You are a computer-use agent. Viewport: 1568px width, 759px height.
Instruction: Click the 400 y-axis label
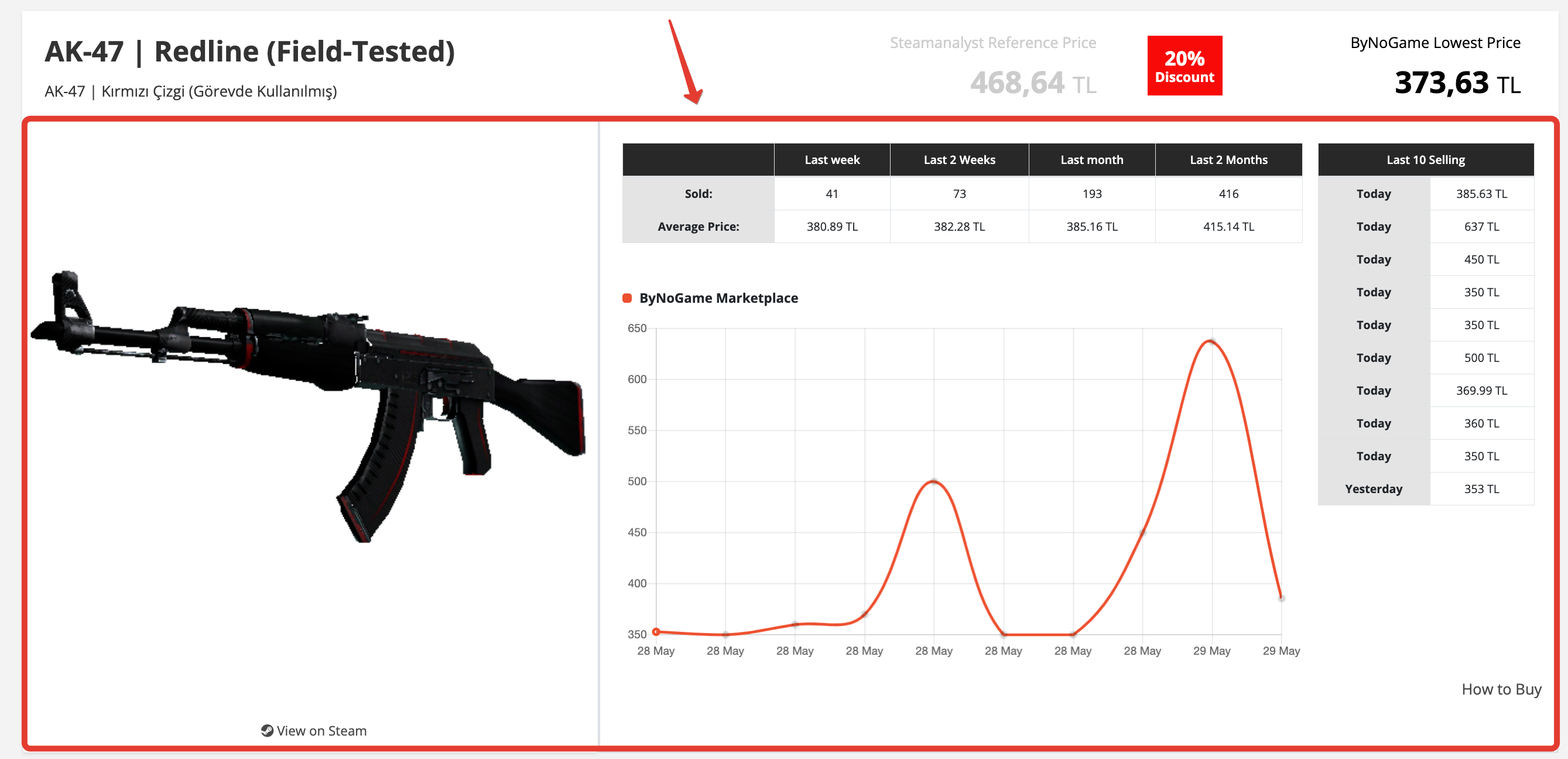click(636, 583)
